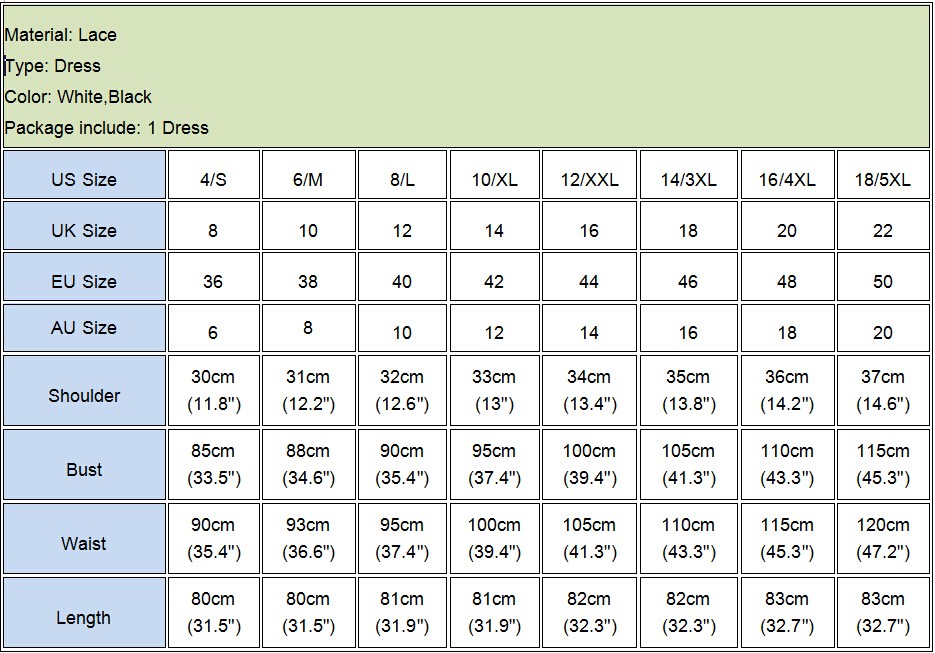Click the Material: Lace text line
The height and width of the screenshot is (653, 935).
[61, 35]
